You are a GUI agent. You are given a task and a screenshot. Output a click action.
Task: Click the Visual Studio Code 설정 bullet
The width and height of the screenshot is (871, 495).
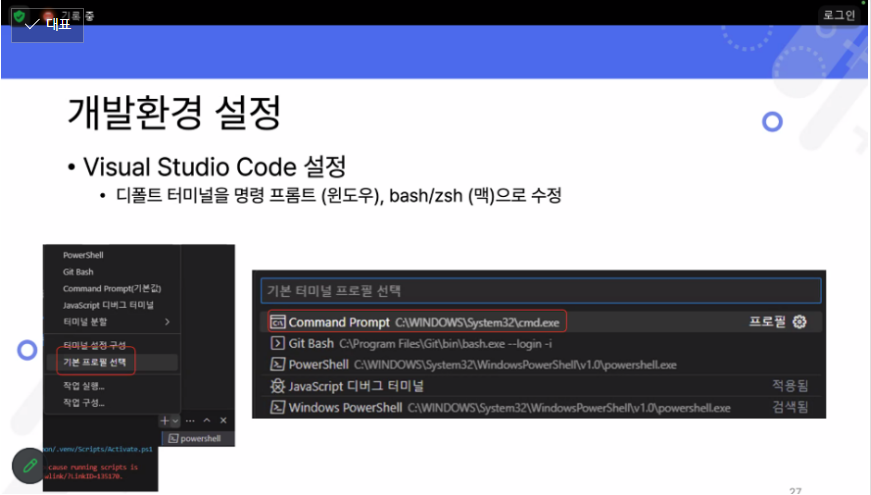[x=214, y=167]
